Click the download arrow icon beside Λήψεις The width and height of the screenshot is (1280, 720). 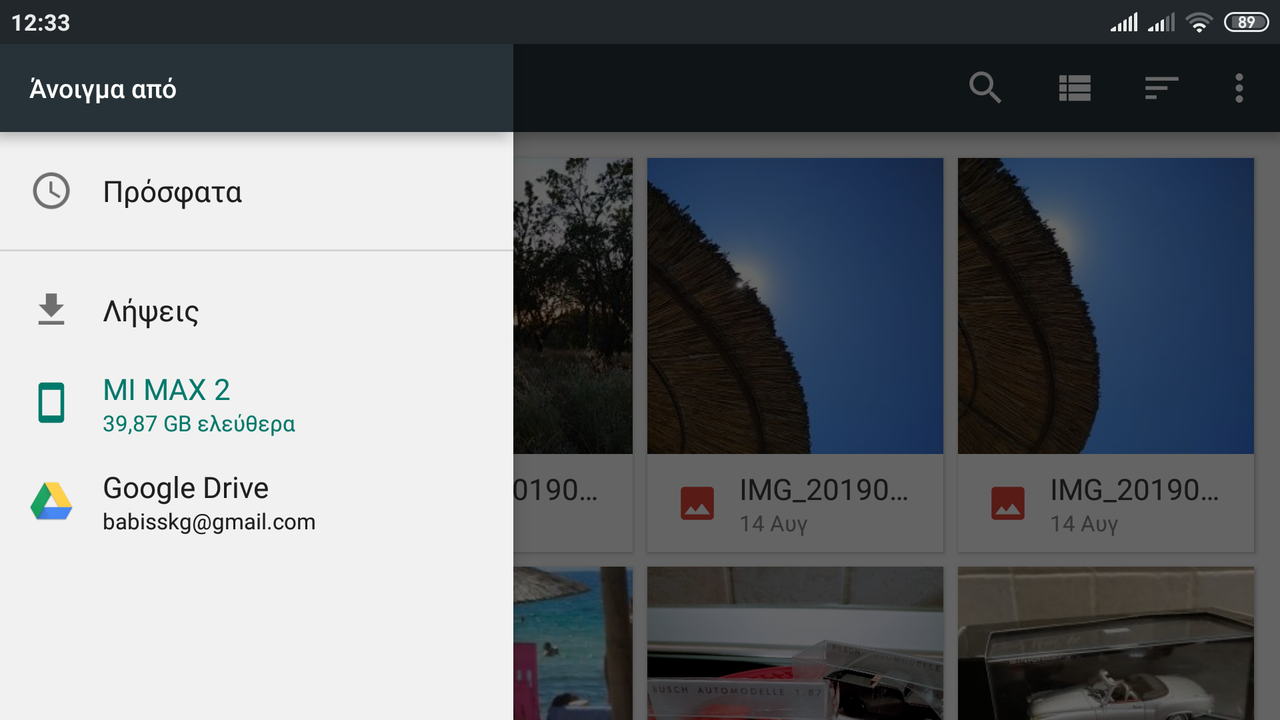[51, 310]
